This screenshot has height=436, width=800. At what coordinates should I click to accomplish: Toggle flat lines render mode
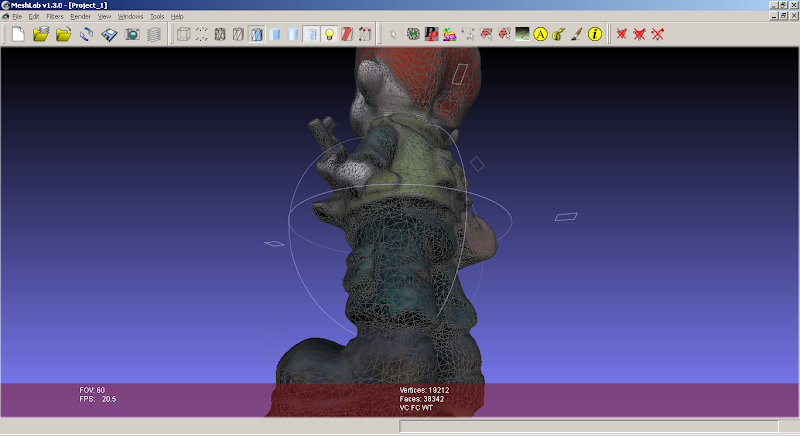257,34
